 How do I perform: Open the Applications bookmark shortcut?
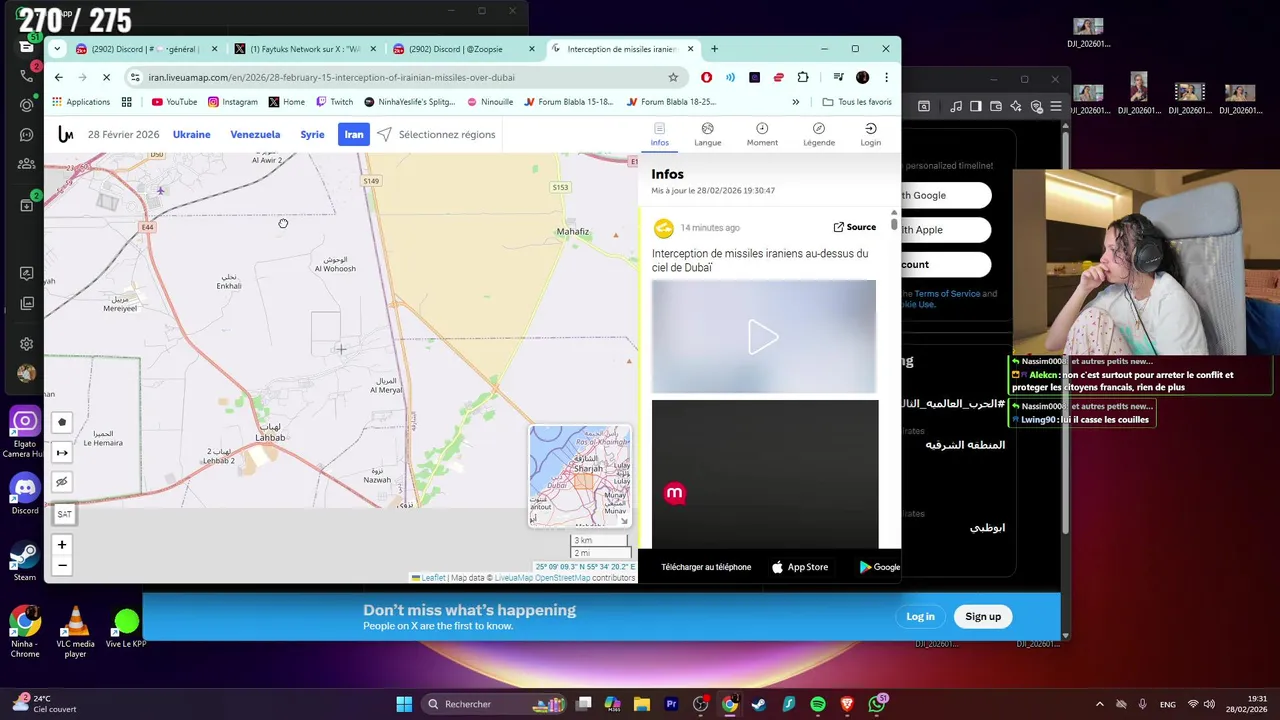click(x=81, y=102)
